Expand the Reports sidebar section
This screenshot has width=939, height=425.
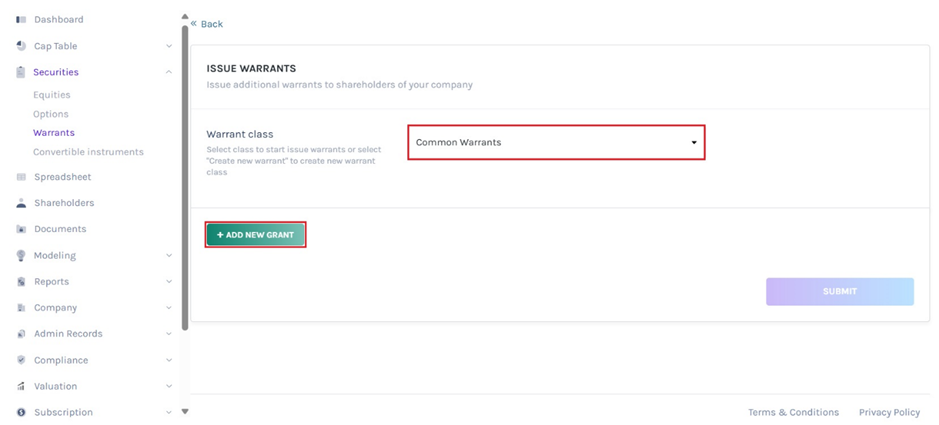click(169, 282)
